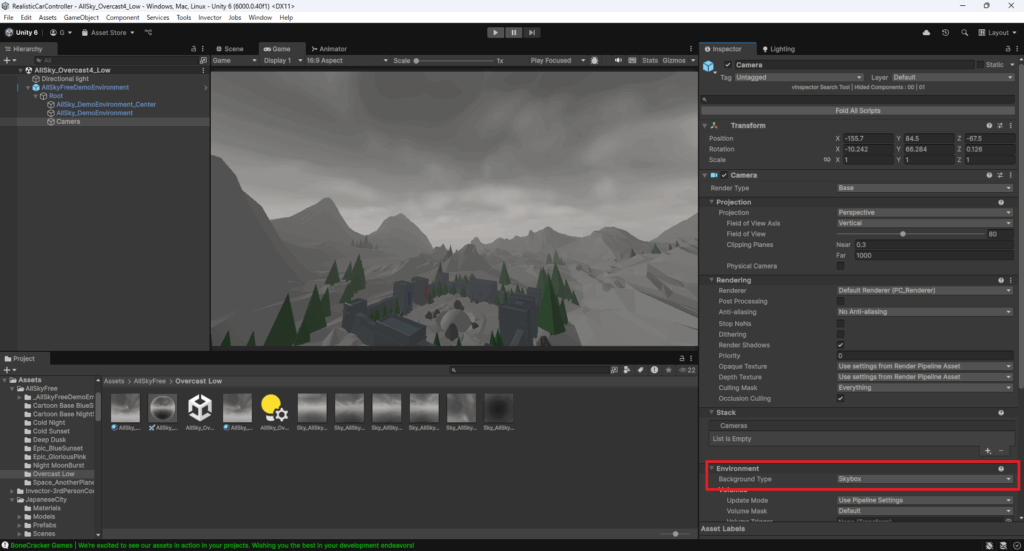Click the bug icon next to Play Focused
Image resolution: width=1024 pixels, height=551 pixels.
pos(594,60)
